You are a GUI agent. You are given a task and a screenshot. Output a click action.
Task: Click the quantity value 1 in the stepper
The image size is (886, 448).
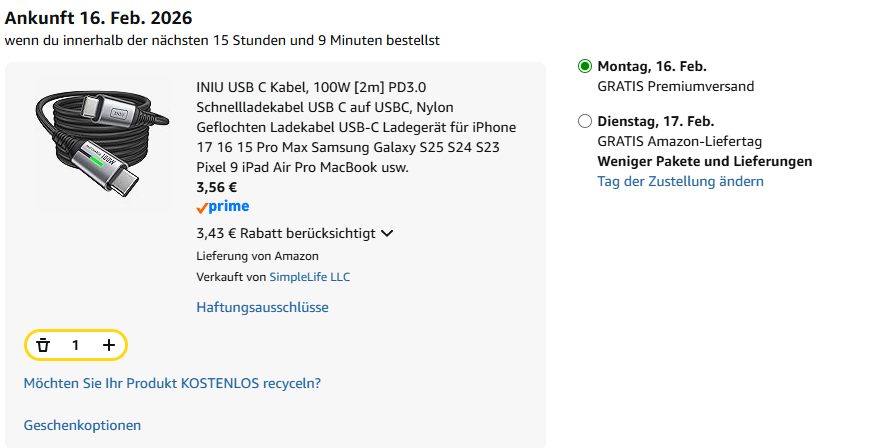75,345
